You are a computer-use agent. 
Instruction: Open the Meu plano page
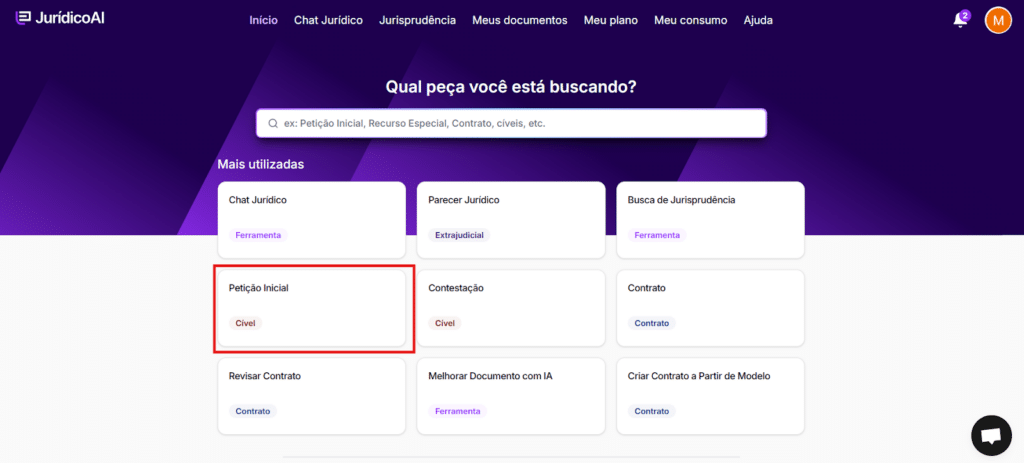tap(610, 20)
